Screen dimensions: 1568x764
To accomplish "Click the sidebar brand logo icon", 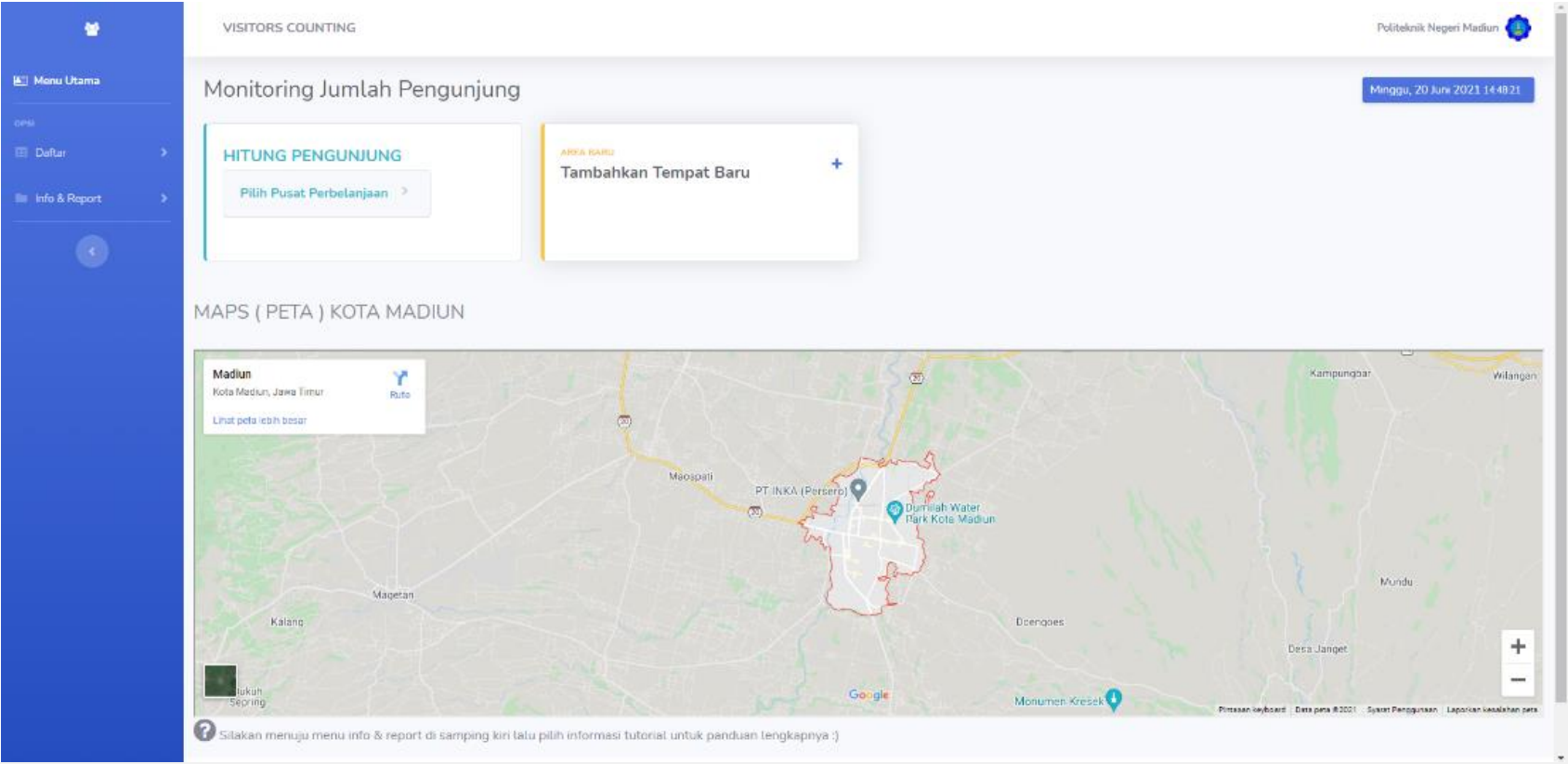I will (x=92, y=29).
